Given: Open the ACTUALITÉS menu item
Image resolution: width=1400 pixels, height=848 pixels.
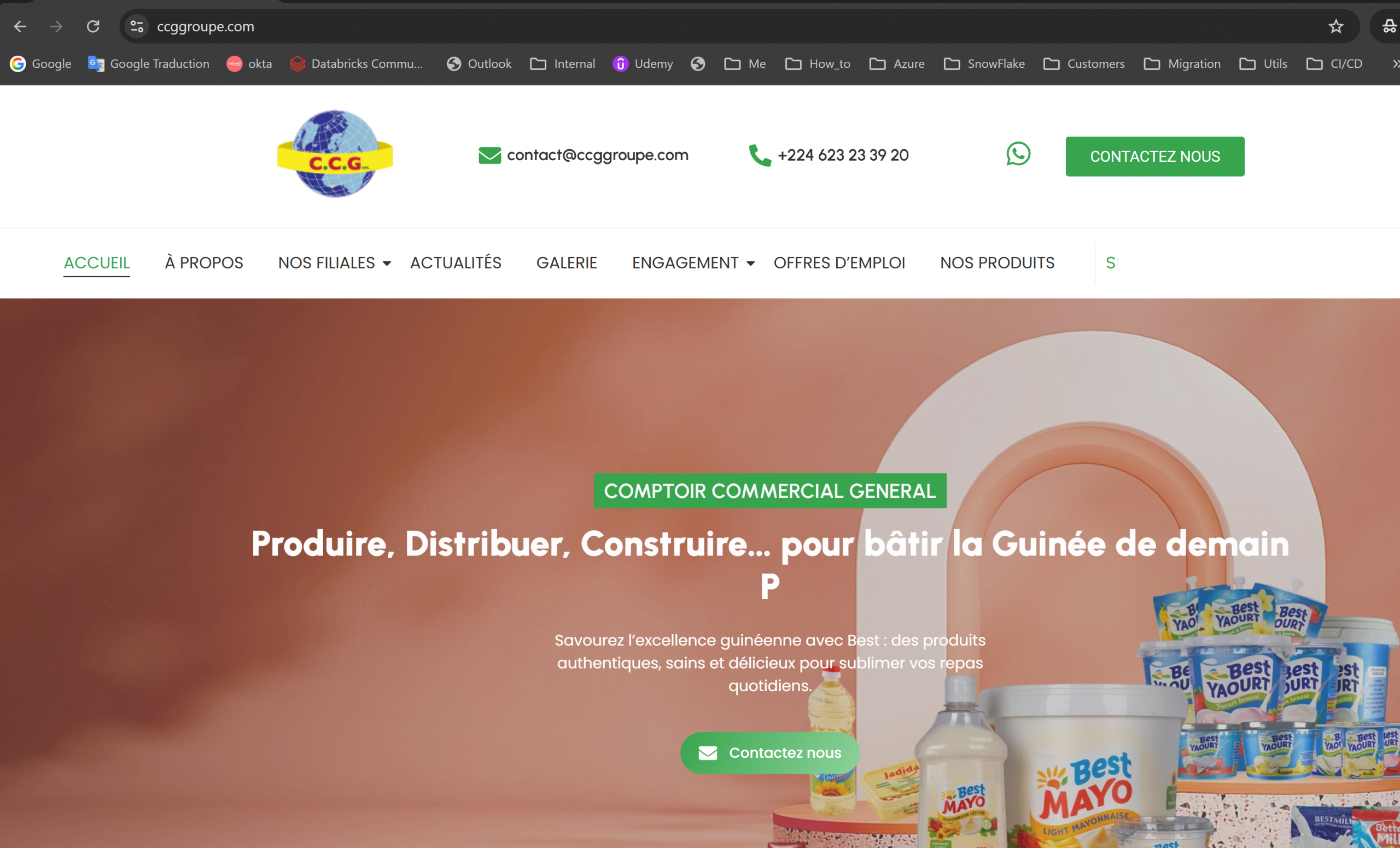Looking at the screenshot, I should pyautogui.click(x=455, y=262).
